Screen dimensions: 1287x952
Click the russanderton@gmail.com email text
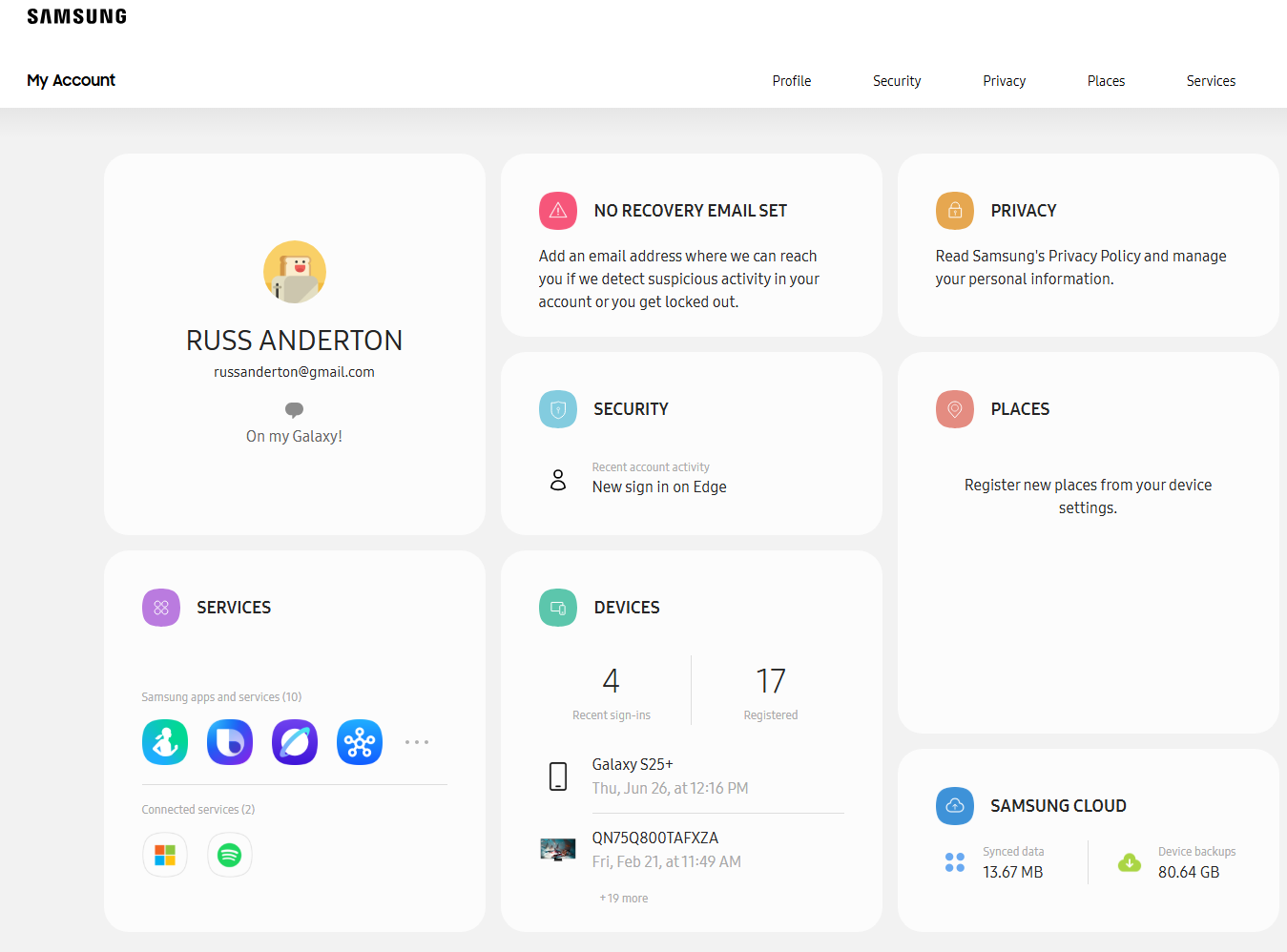tap(295, 372)
